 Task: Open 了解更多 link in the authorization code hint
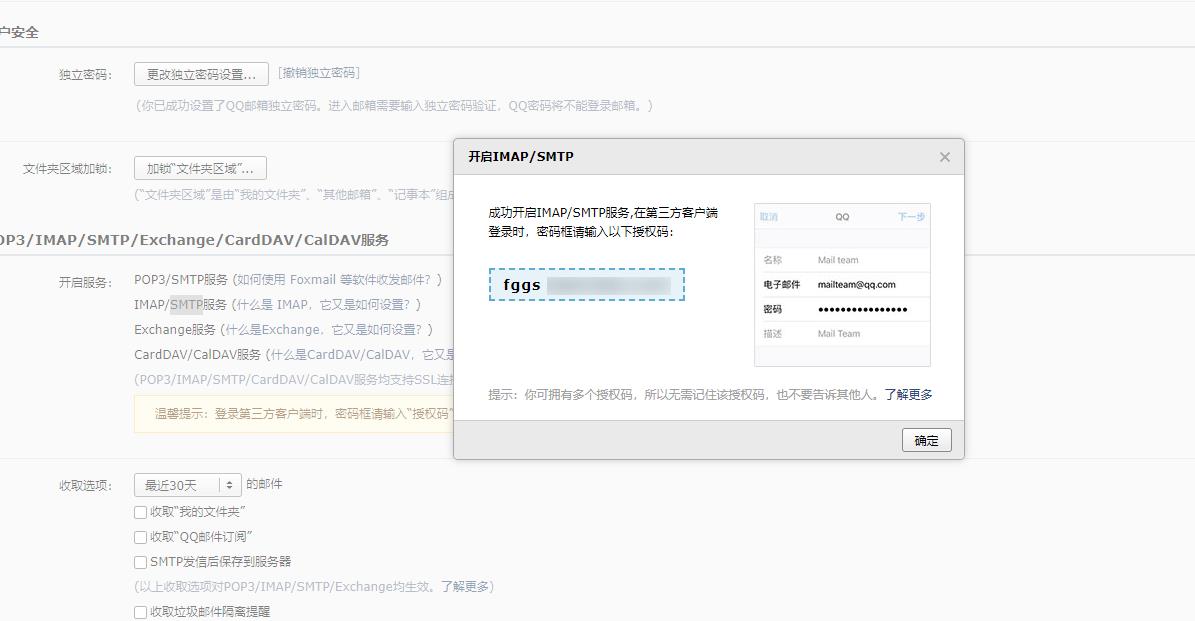click(x=908, y=395)
